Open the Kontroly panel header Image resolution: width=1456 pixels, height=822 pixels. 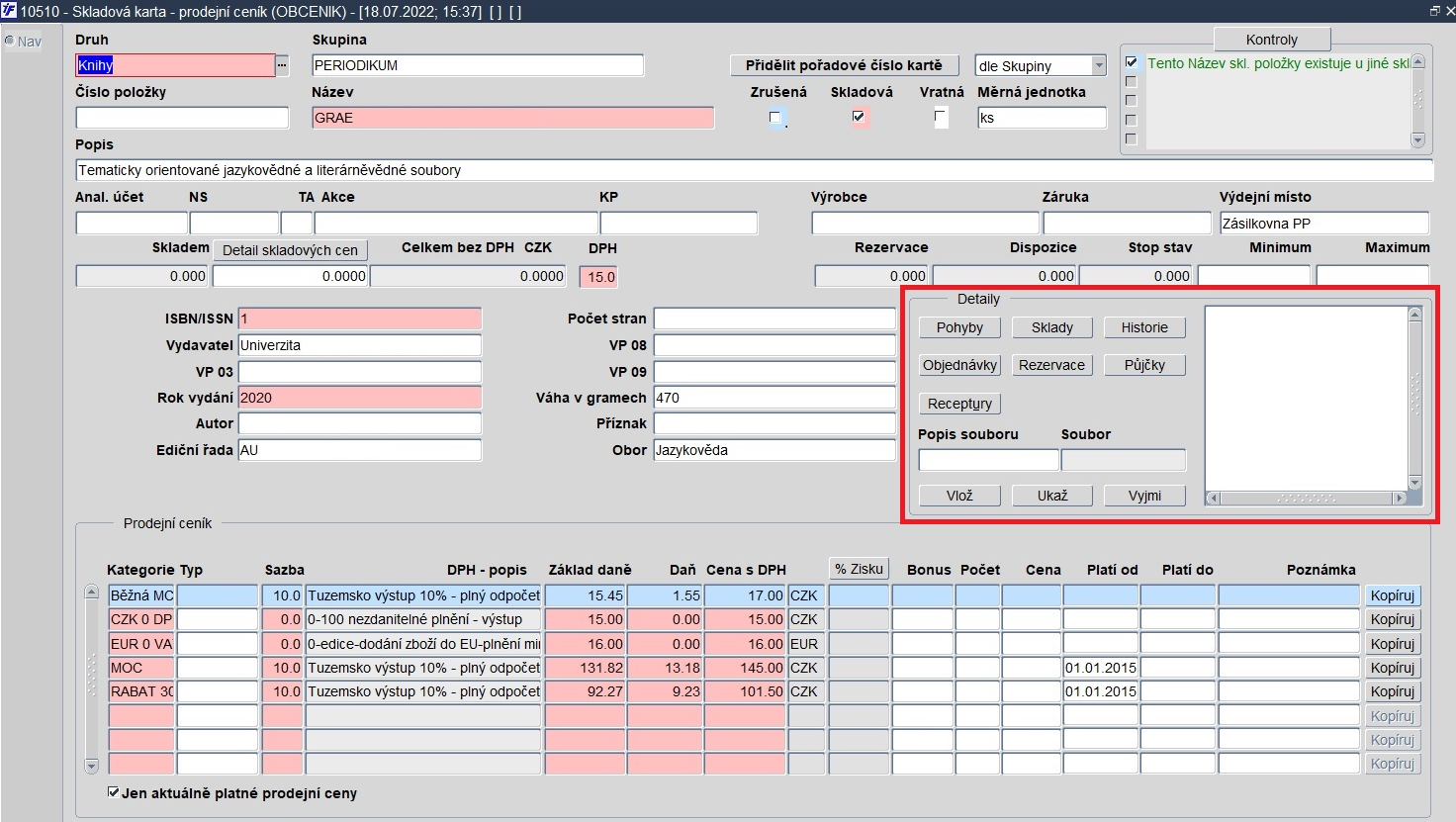pyautogui.click(x=1272, y=40)
